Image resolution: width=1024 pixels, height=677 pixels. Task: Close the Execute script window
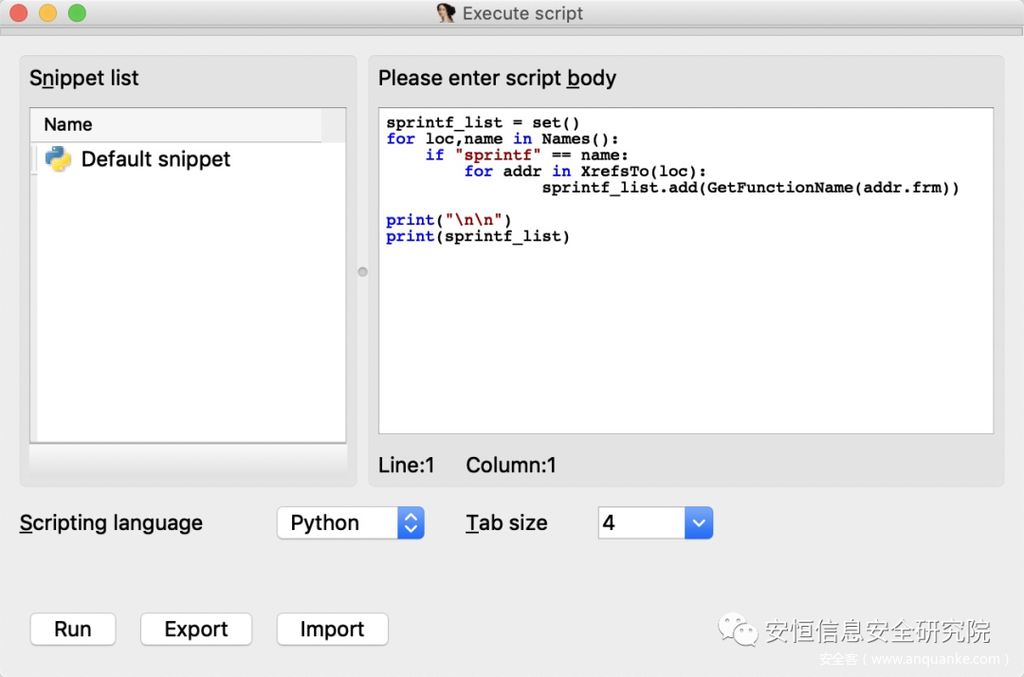coord(19,14)
